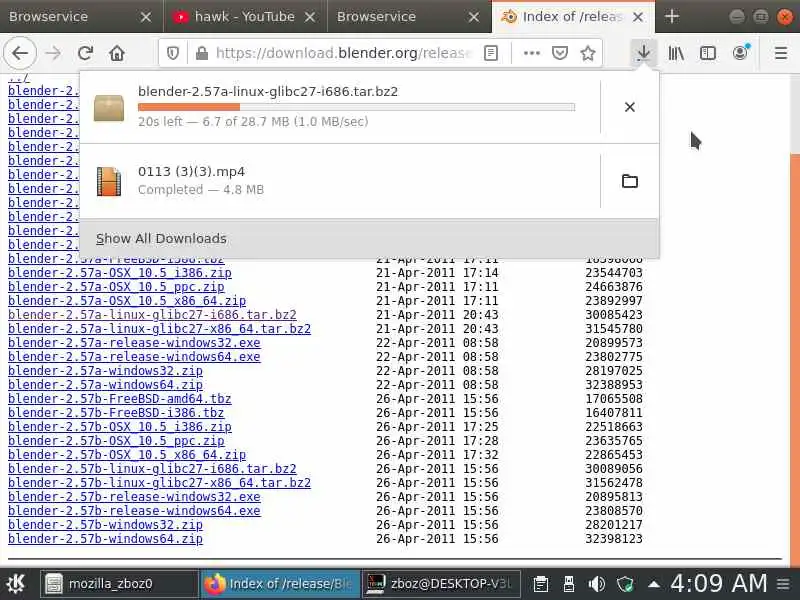Cancel the blender-2.57a tar.bz2 download

pyautogui.click(x=630, y=107)
